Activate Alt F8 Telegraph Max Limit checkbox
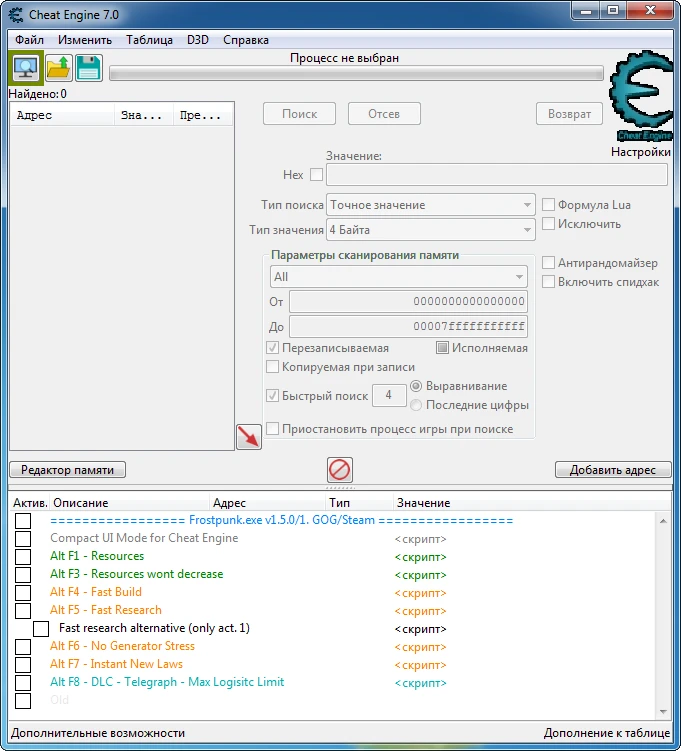 (x=23, y=683)
